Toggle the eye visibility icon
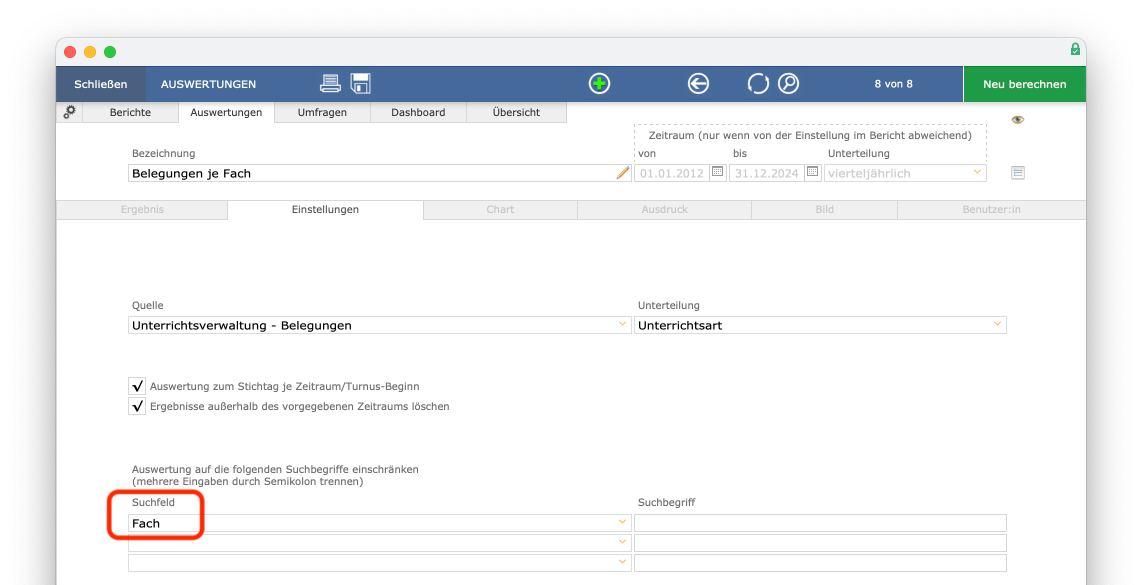Image resolution: width=1142 pixels, height=585 pixels. (1017, 119)
